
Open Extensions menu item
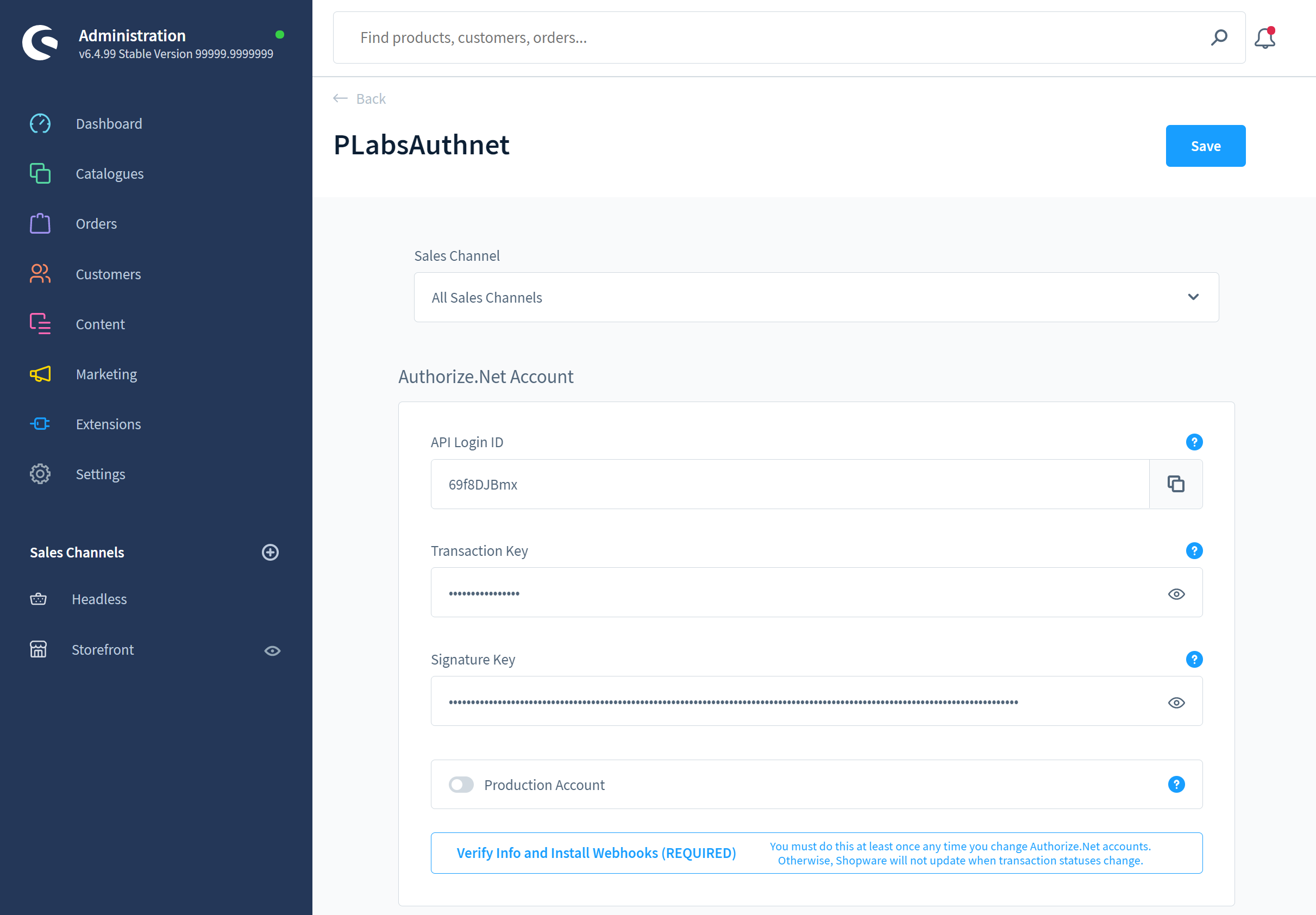(x=108, y=424)
